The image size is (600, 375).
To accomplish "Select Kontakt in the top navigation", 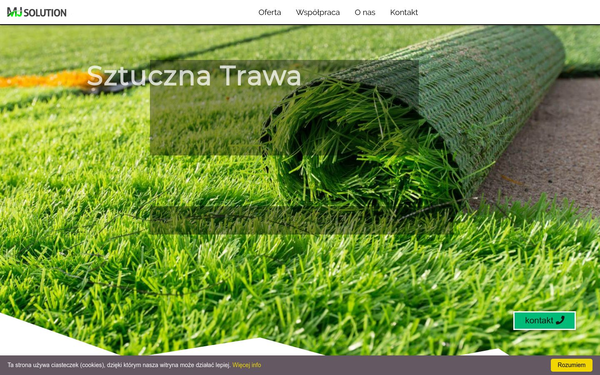I will [x=404, y=12].
